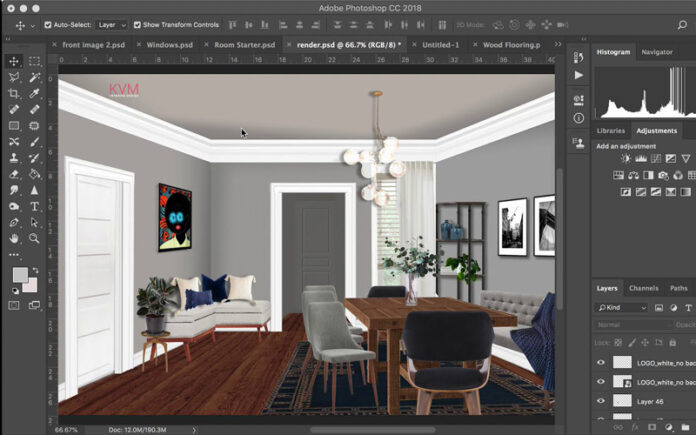Viewport: 696px width, 435px height.
Task: Open the Info panel icon
Action: coord(578,118)
